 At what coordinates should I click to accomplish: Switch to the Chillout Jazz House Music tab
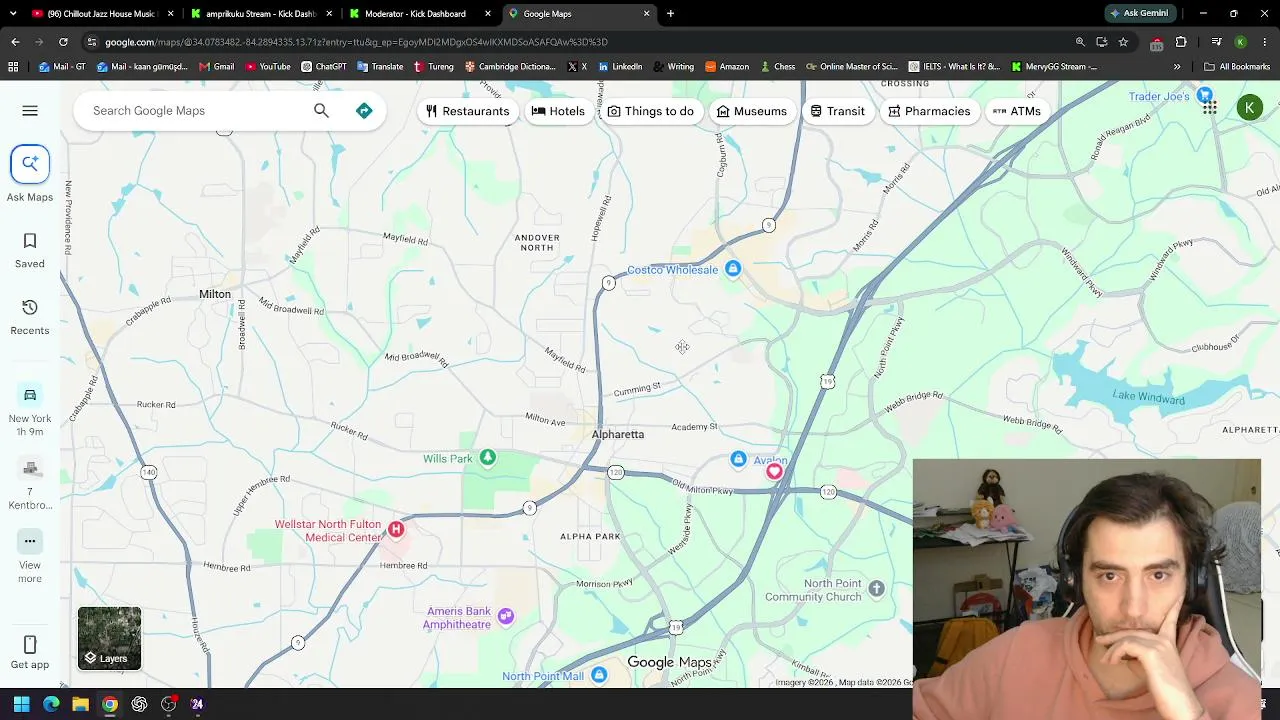95,14
